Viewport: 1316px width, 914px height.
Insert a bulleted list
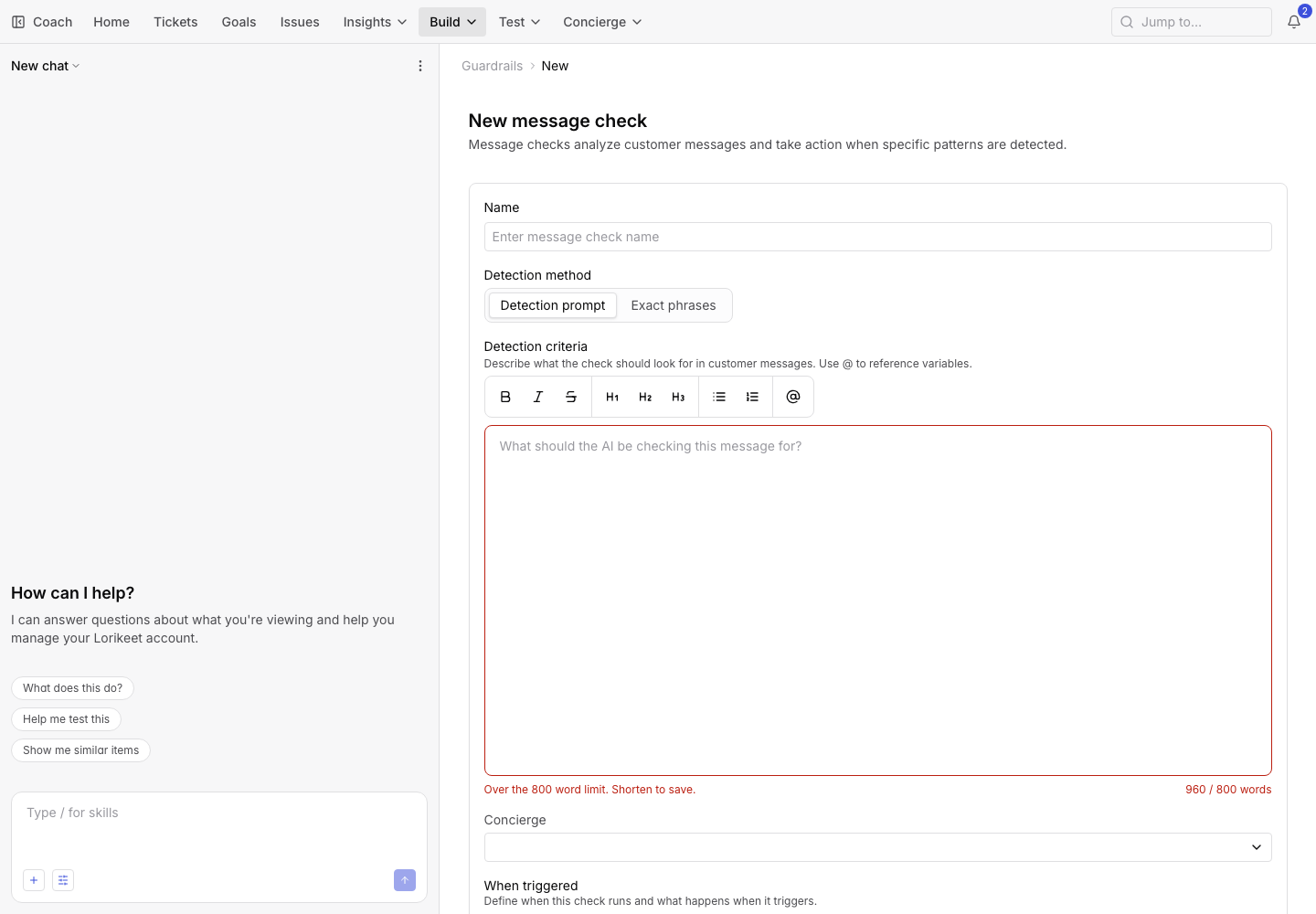(x=719, y=397)
